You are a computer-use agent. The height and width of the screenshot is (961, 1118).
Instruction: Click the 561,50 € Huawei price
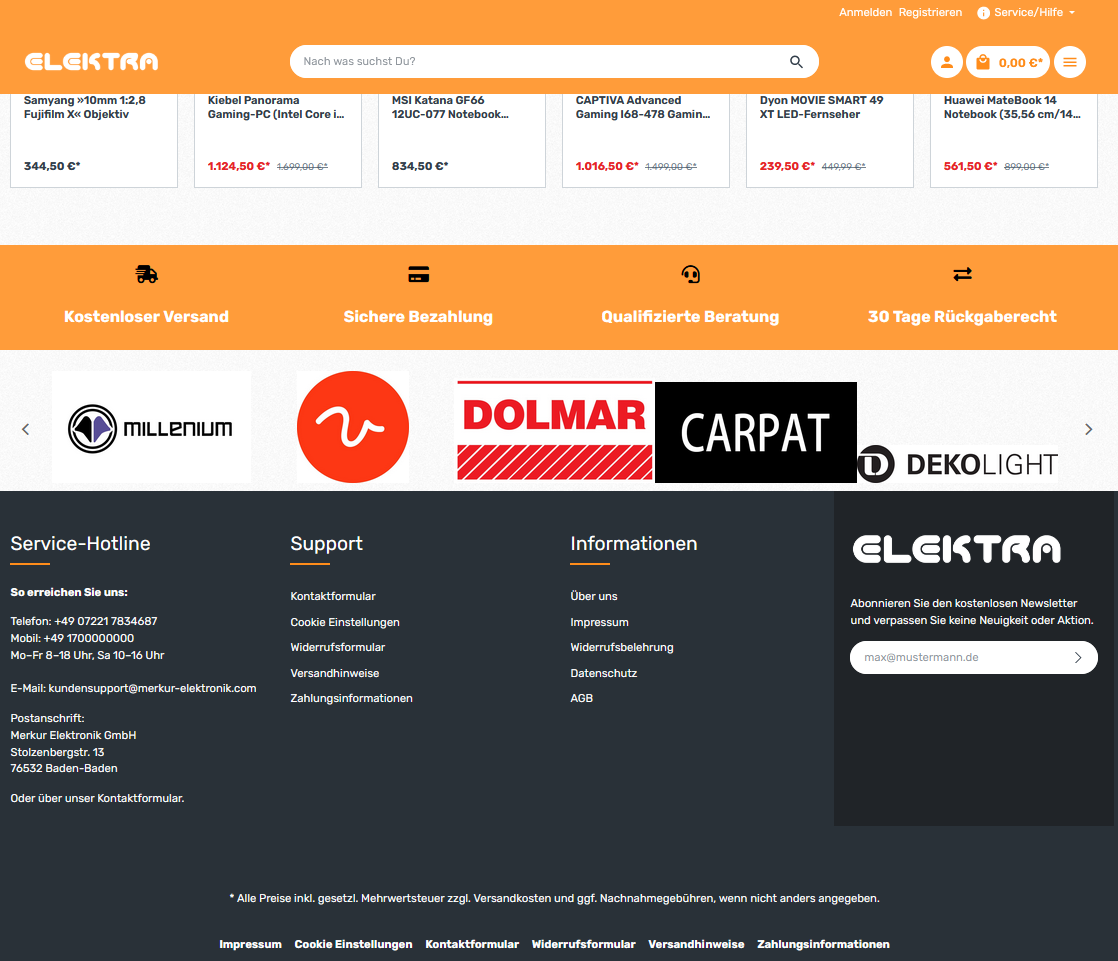tap(970, 166)
